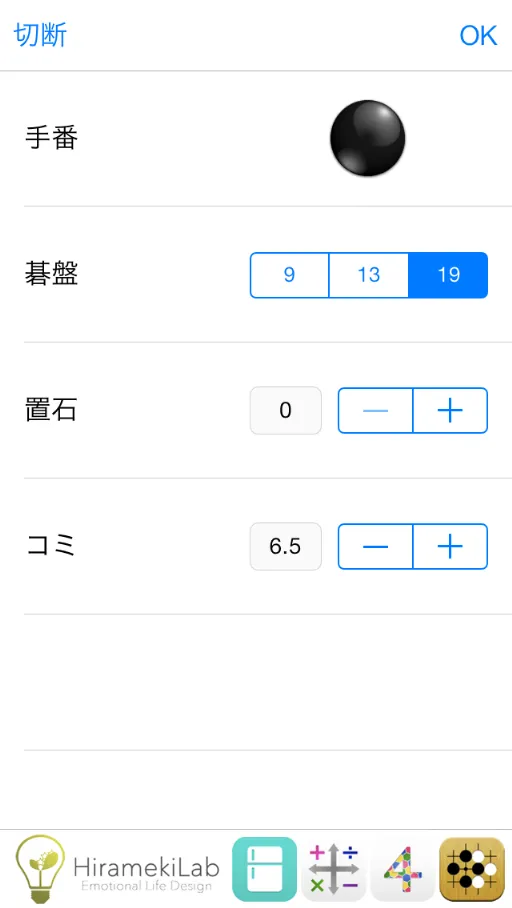Increase 置石 handicap stones with plus
The height and width of the screenshot is (908, 512).
451,411
